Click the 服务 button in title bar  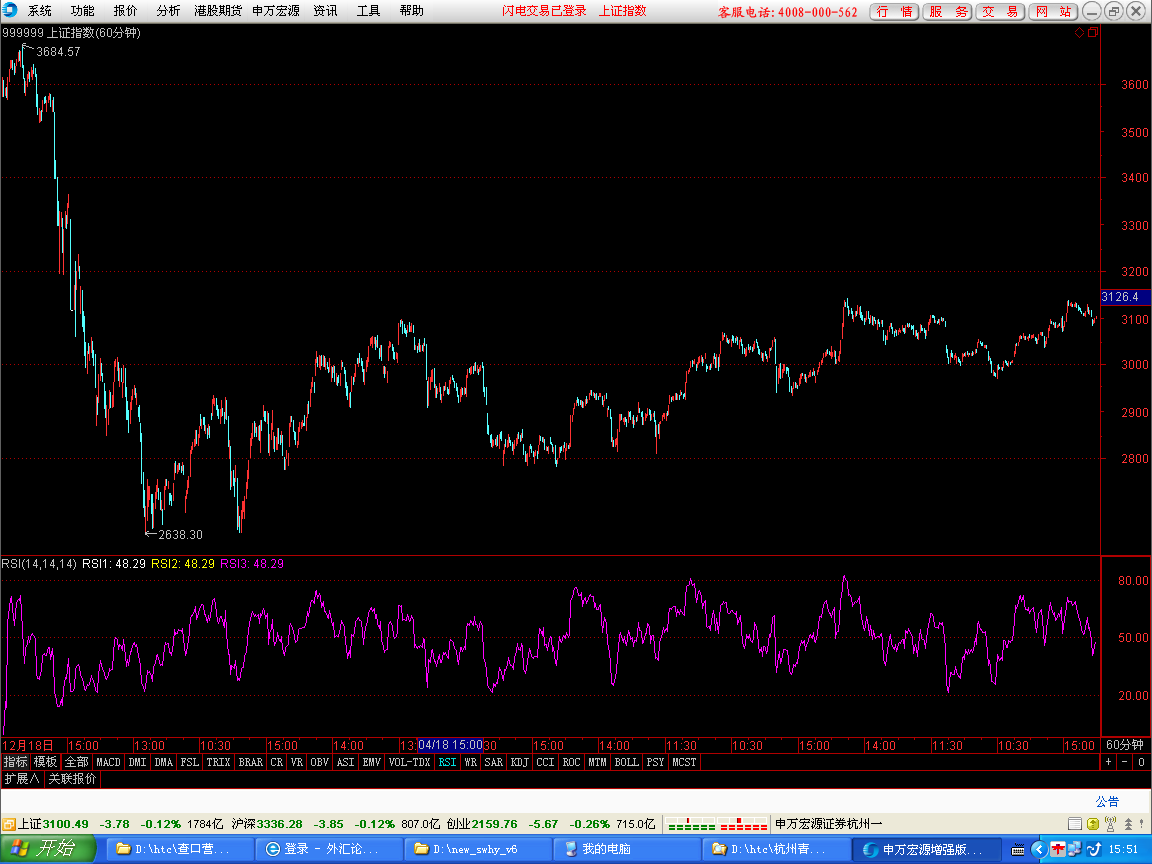(x=947, y=11)
